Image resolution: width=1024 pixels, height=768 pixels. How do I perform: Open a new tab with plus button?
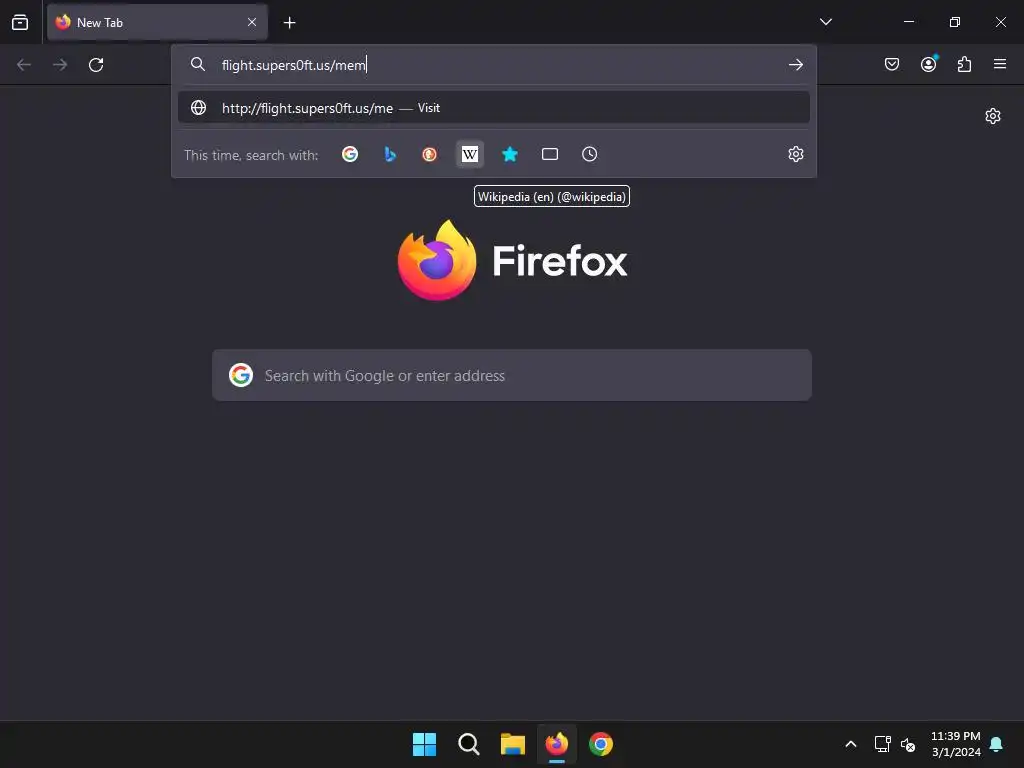pyautogui.click(x=289, y=23)
